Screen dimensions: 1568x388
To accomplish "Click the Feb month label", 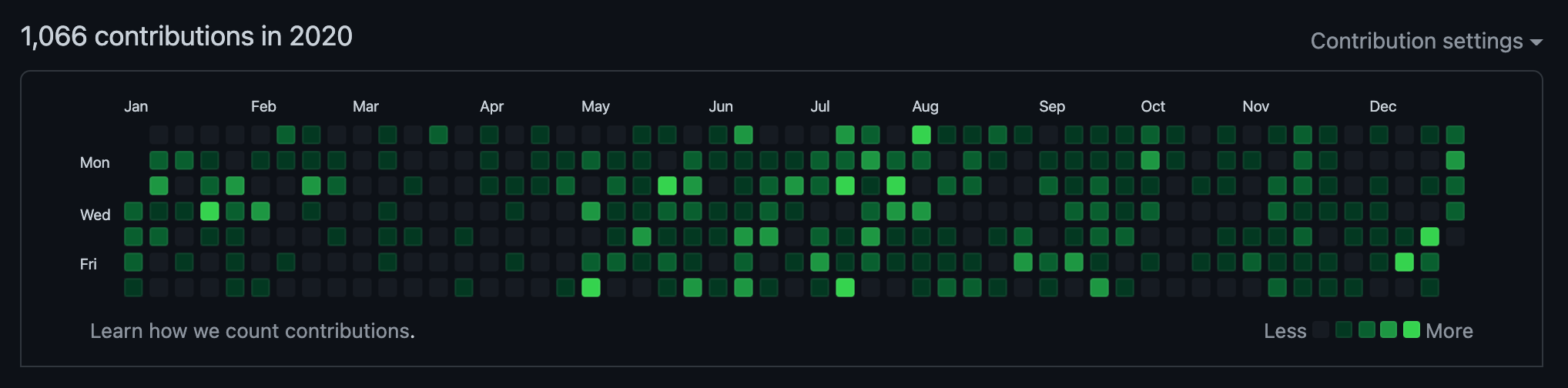I will pos(263,106).
